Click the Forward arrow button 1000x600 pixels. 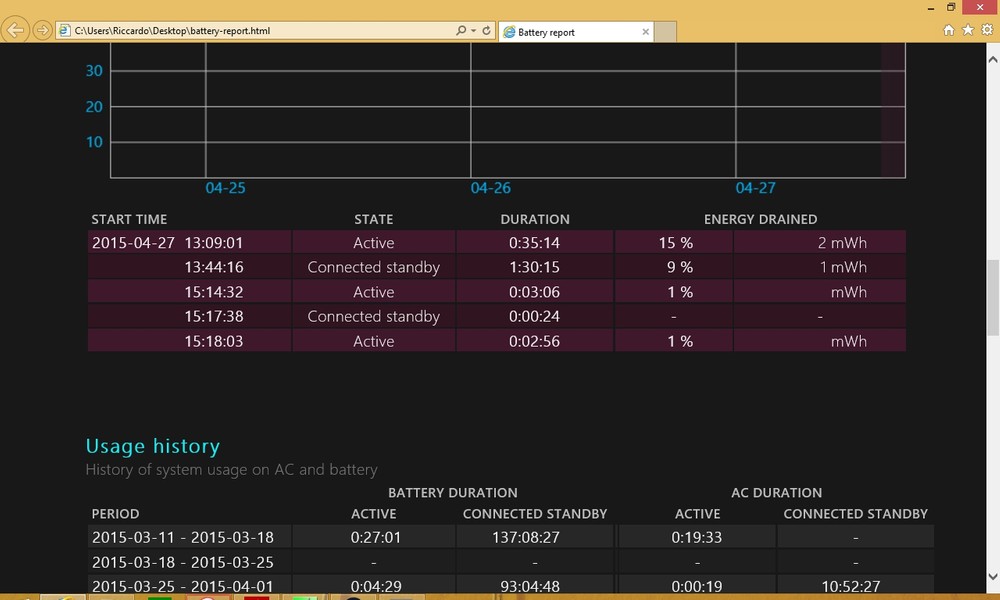[42, 30]
